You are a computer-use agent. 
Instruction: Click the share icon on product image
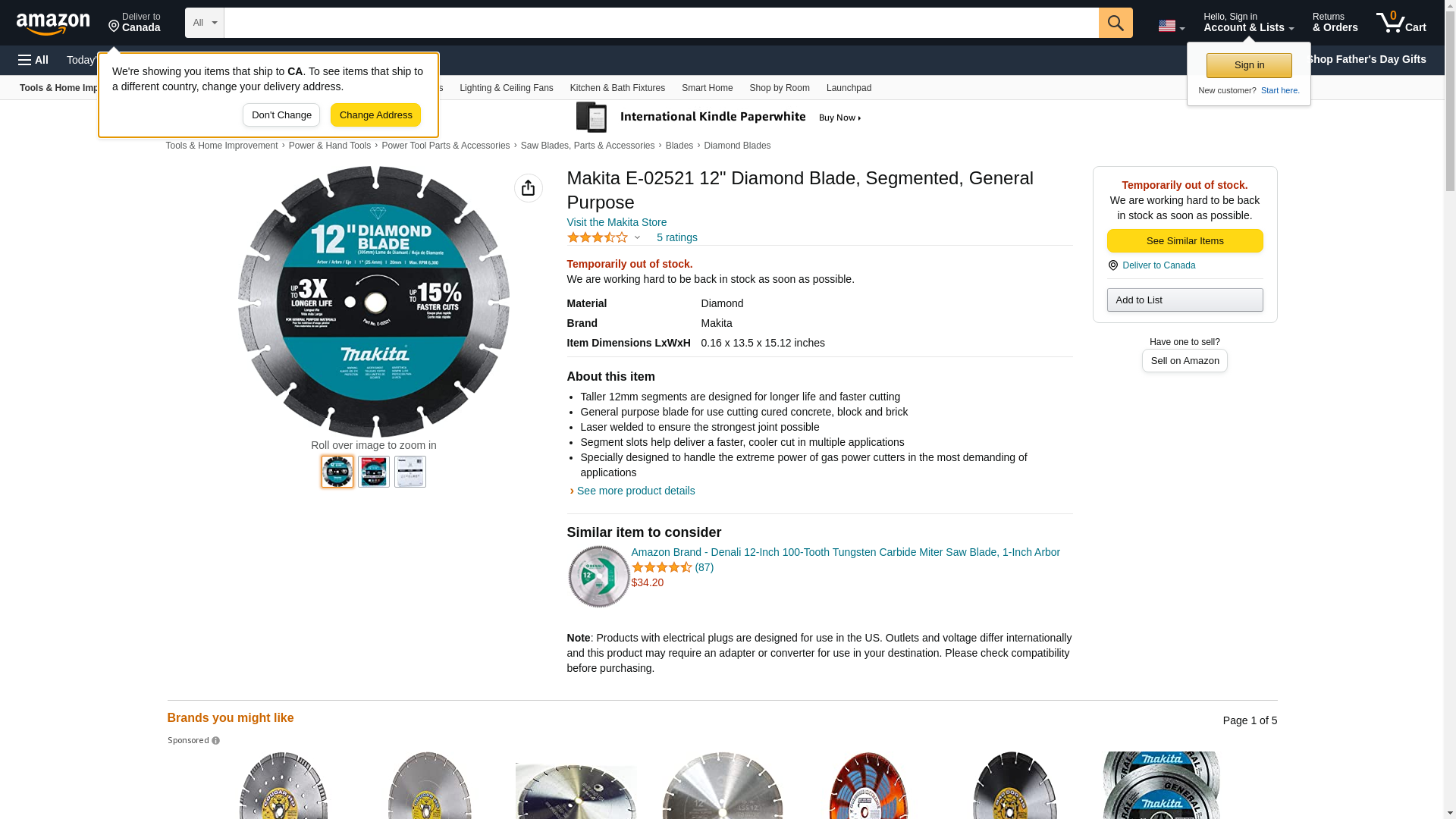529,188
